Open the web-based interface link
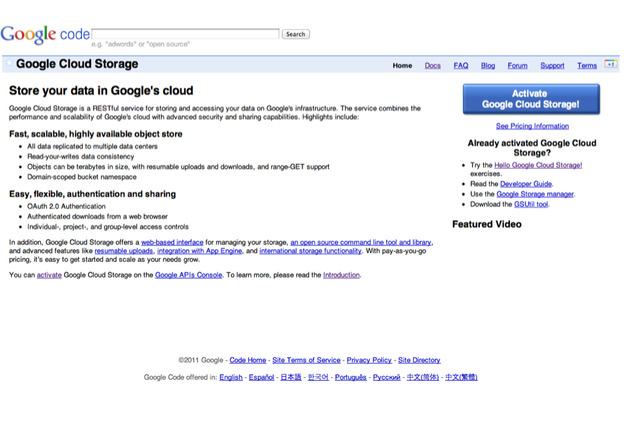 pyautogui.click(x=172, y=242)
